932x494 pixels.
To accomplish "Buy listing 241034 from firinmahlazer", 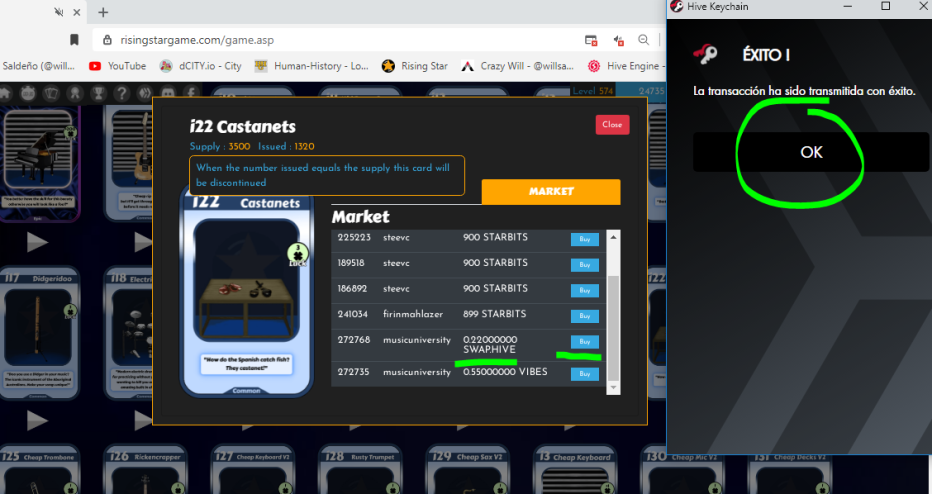I will coord(585,316).
